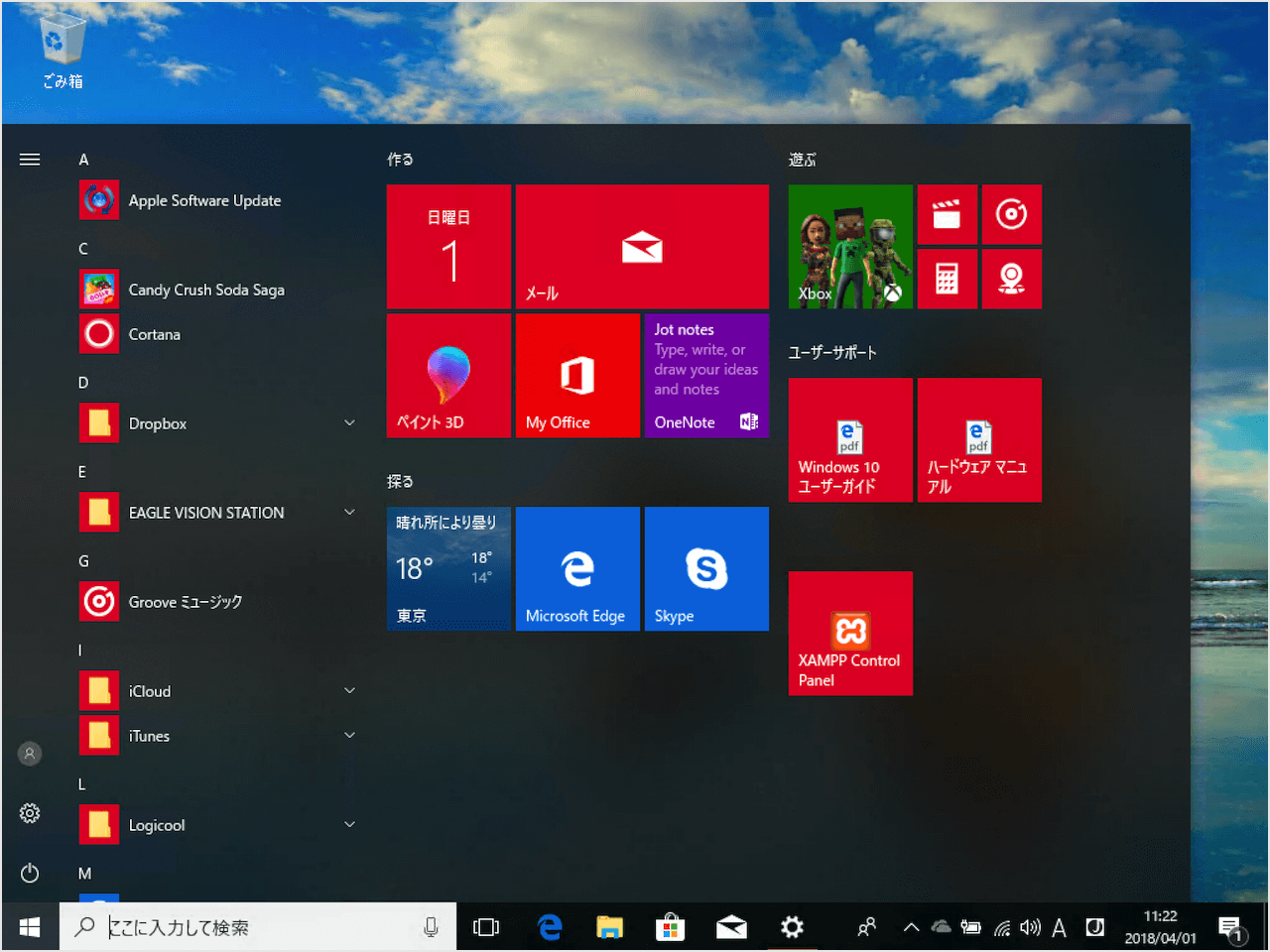Open the Groove music disc small tile
This screenshot has width=1270, height=952.
[x=1012, y=214]
